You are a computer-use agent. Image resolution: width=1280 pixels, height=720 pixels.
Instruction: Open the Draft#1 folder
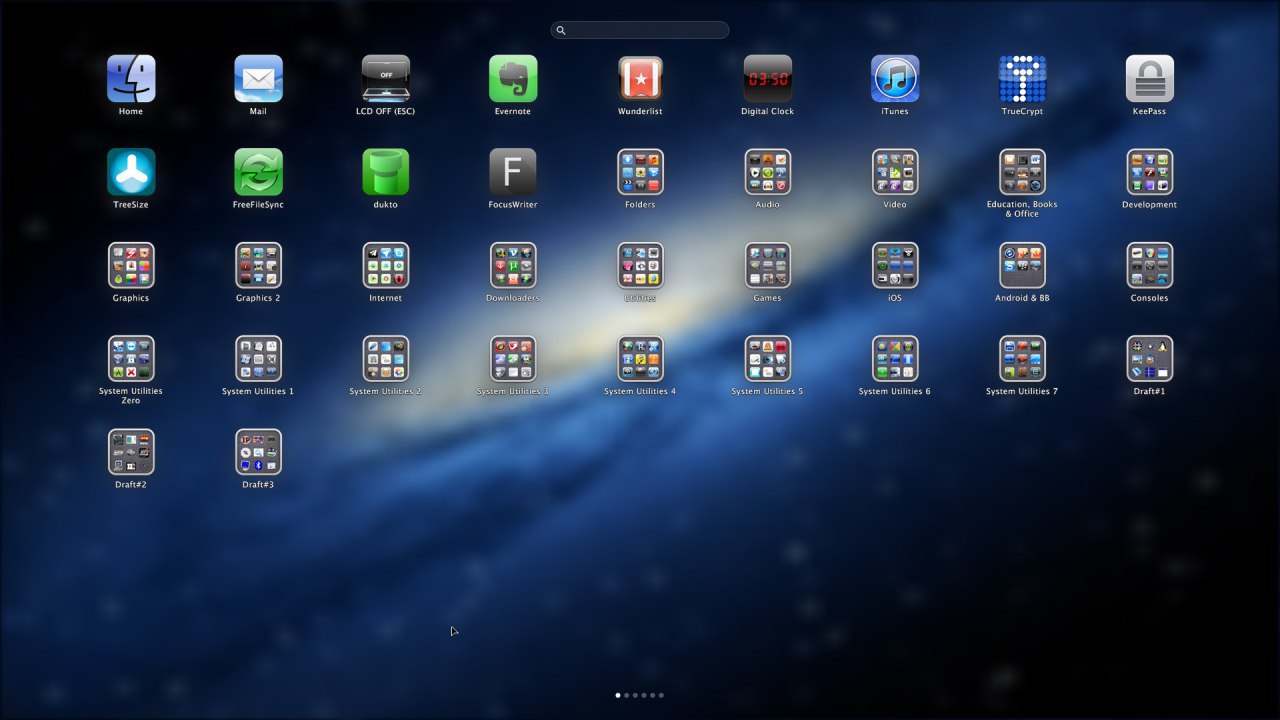click(1149, 358)
